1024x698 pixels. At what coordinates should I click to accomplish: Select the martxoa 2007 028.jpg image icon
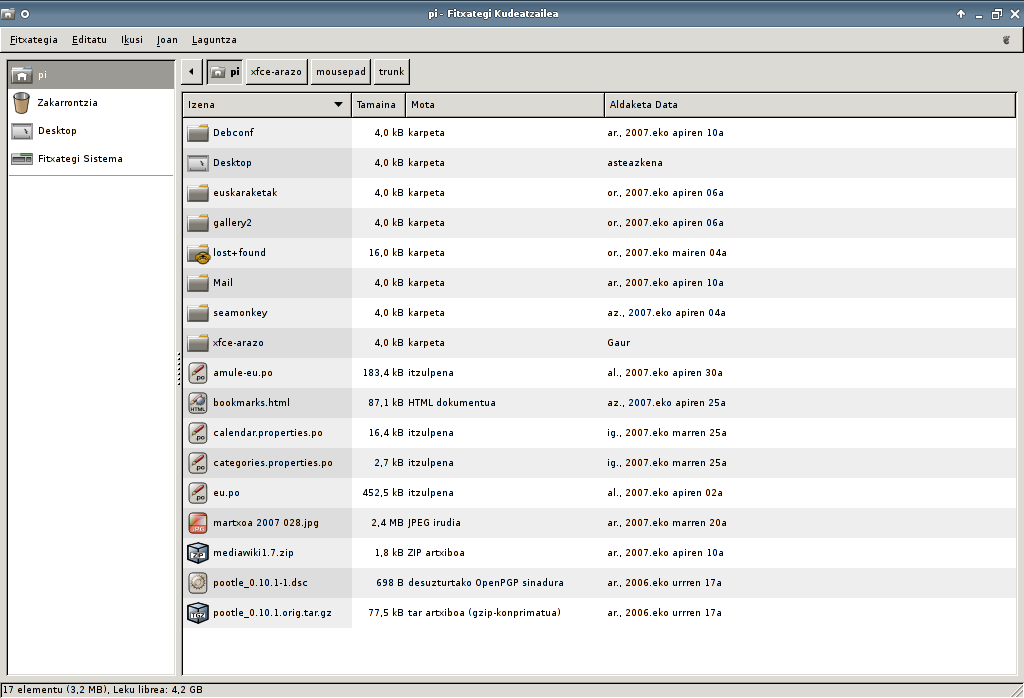point(198,523)
